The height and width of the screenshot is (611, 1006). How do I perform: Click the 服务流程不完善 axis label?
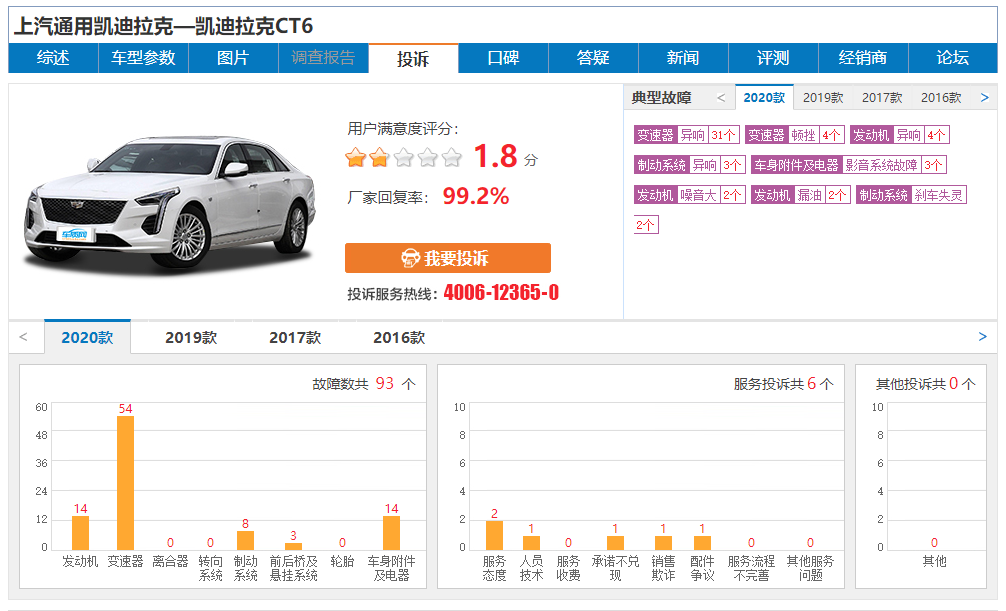751,569
